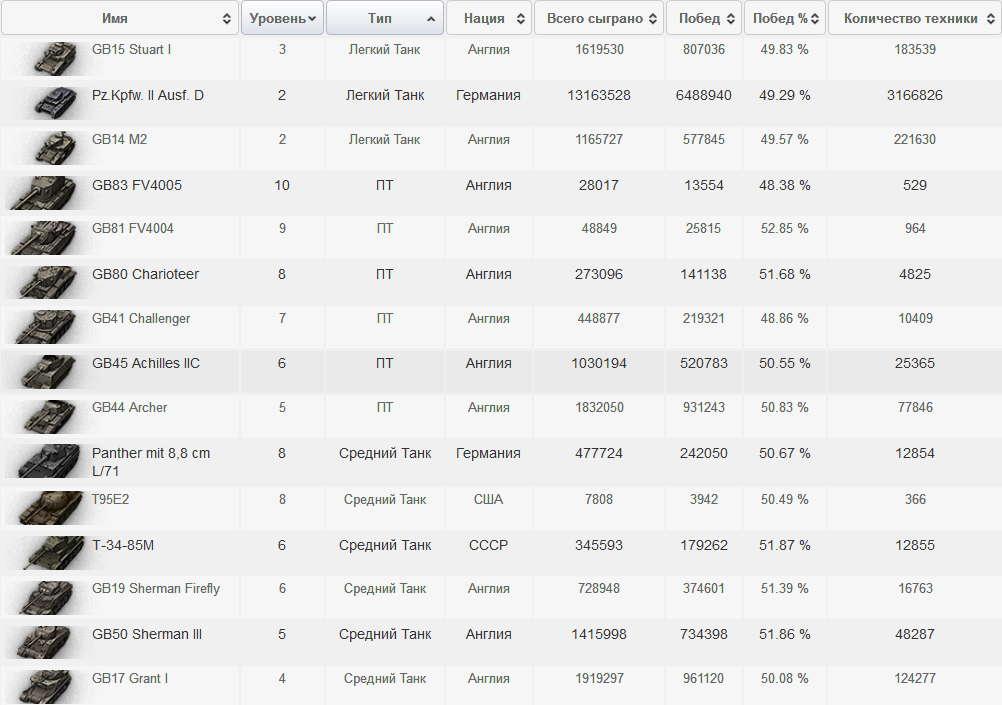Click the GB19 Sherman Firefly name
The width and height of the screenshot is (1002, 705).
click(x=155, y=589)
